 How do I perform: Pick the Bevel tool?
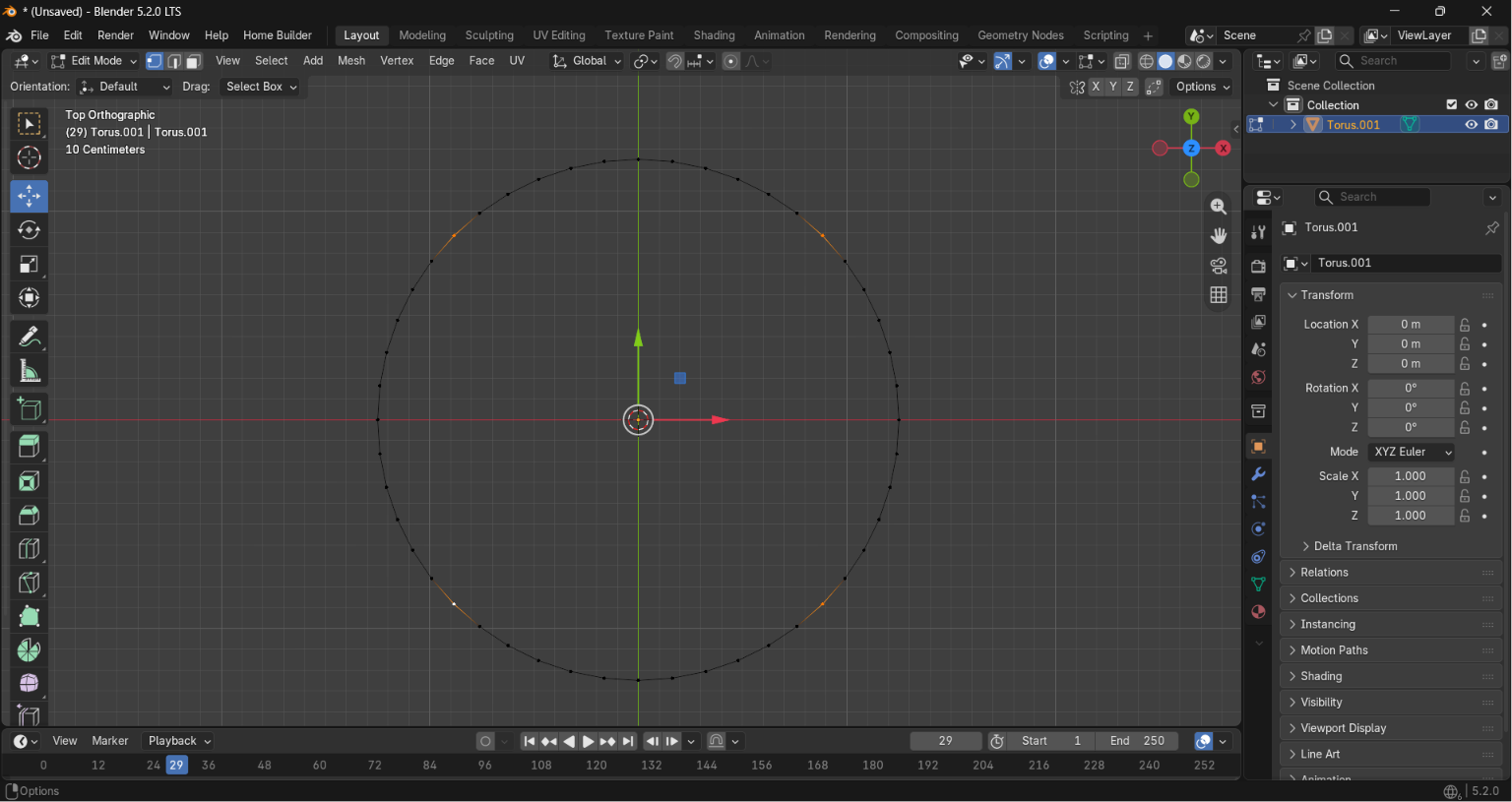point(29,514)
